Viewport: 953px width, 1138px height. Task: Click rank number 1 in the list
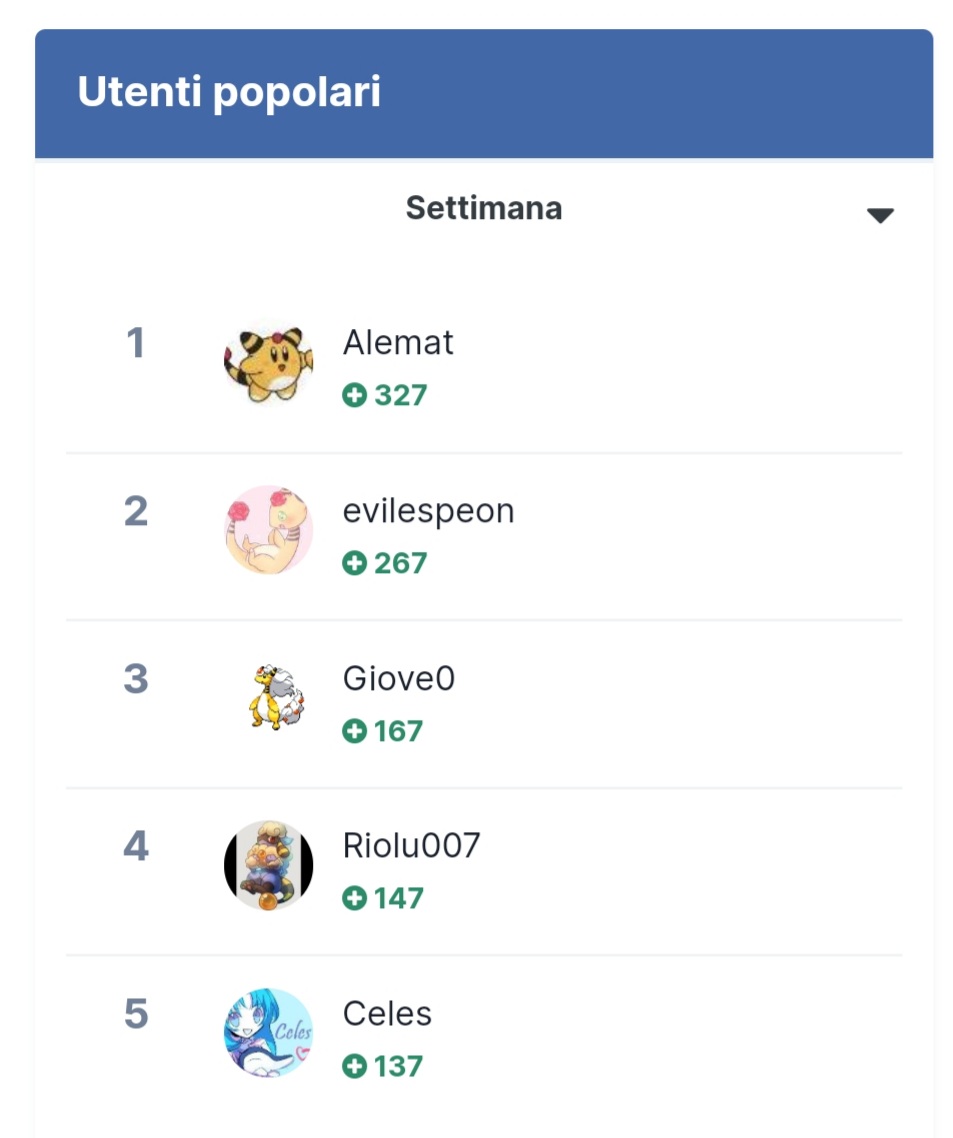[136, 344]
